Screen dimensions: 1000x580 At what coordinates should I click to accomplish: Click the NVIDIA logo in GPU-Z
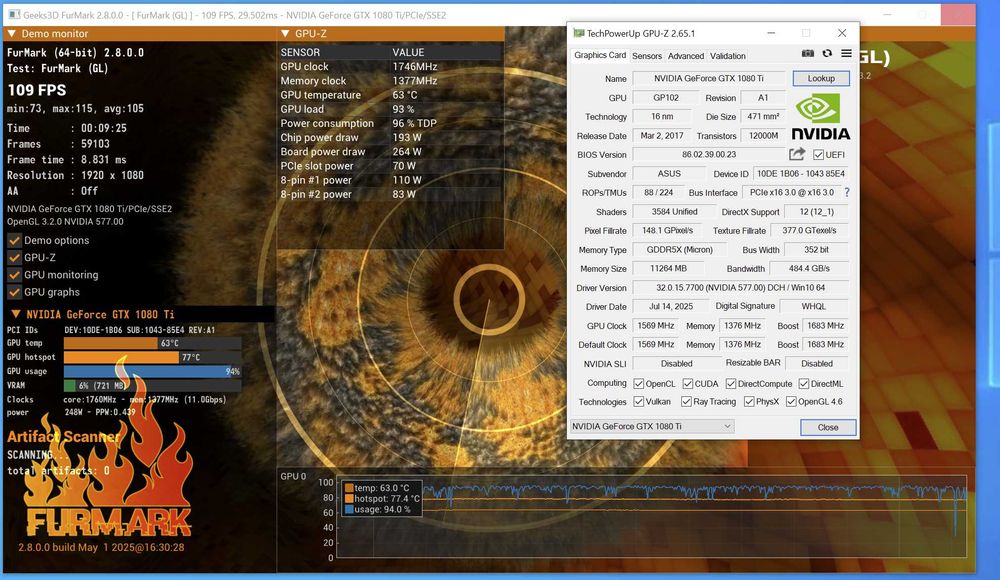coord(820,117)
